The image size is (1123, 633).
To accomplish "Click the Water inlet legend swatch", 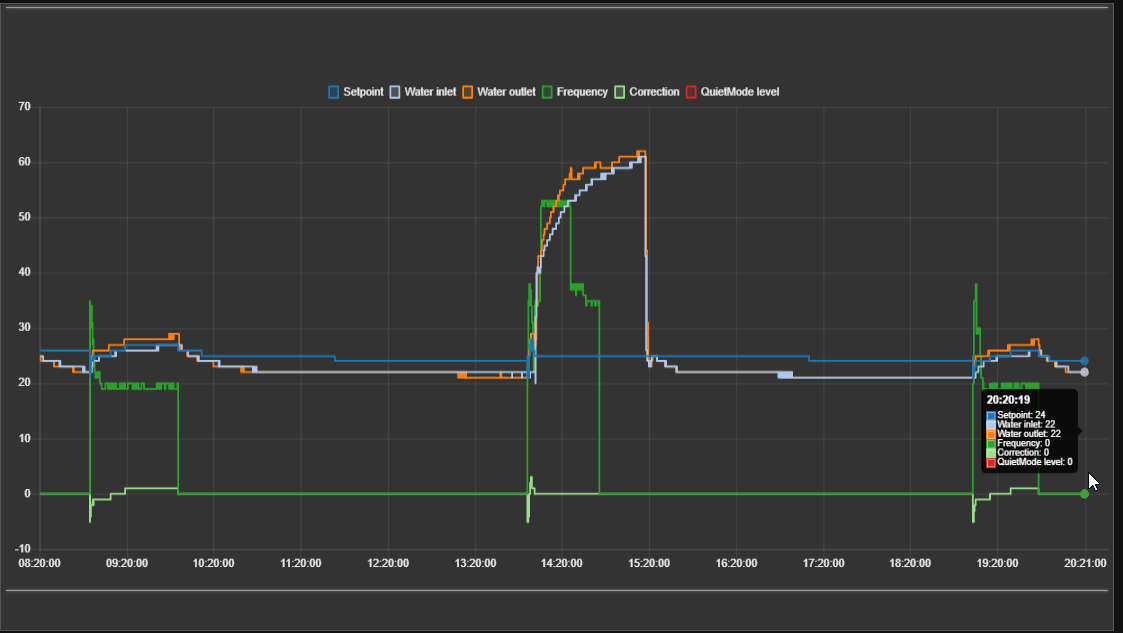I will point(393,92).
